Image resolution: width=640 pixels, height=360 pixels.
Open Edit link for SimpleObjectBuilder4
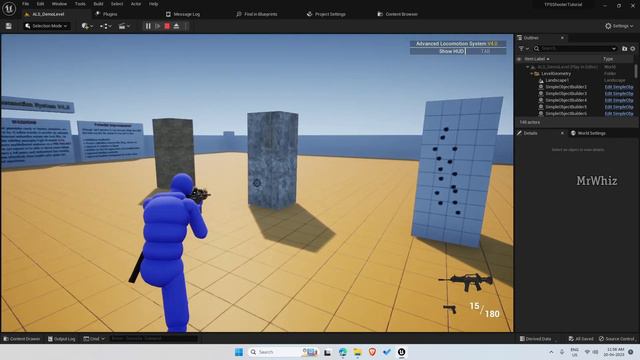(x=619, y=100)
